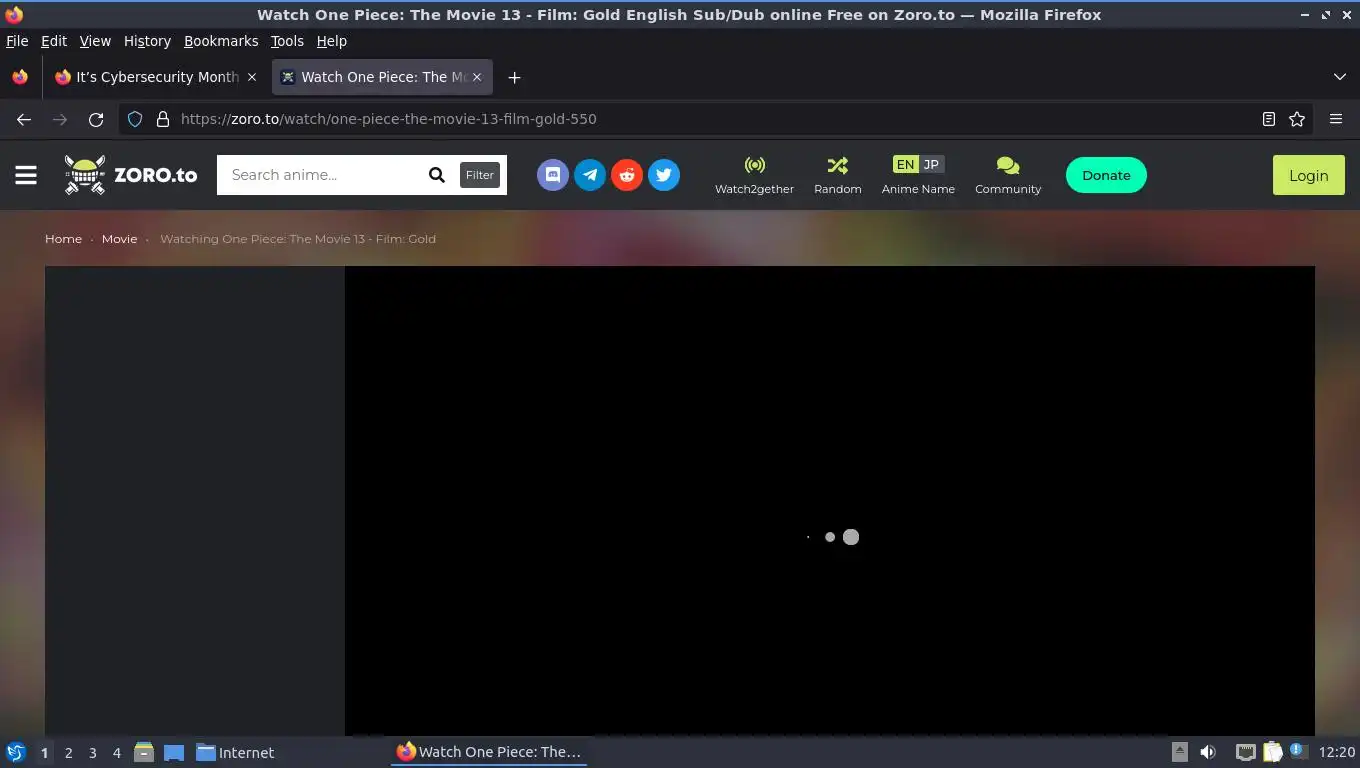Open the Tools menu
This screenshot has height=768, width=1360.
pyautogui.click(x=287, y=41)
